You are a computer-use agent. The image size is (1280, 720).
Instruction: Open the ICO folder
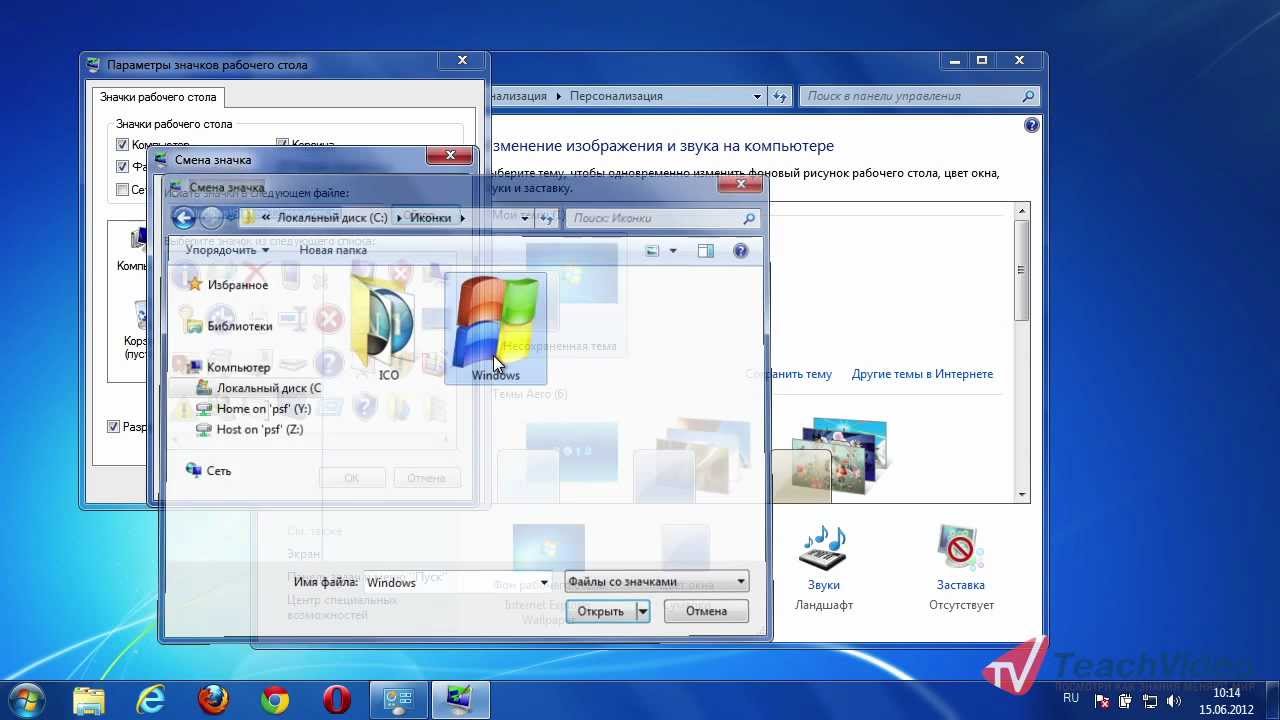(x=388, y=328)
